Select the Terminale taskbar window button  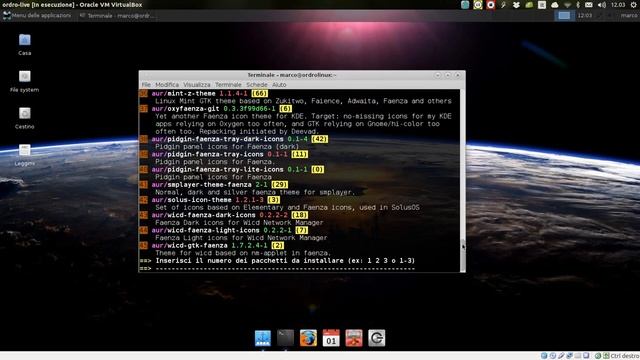point(117,16)
